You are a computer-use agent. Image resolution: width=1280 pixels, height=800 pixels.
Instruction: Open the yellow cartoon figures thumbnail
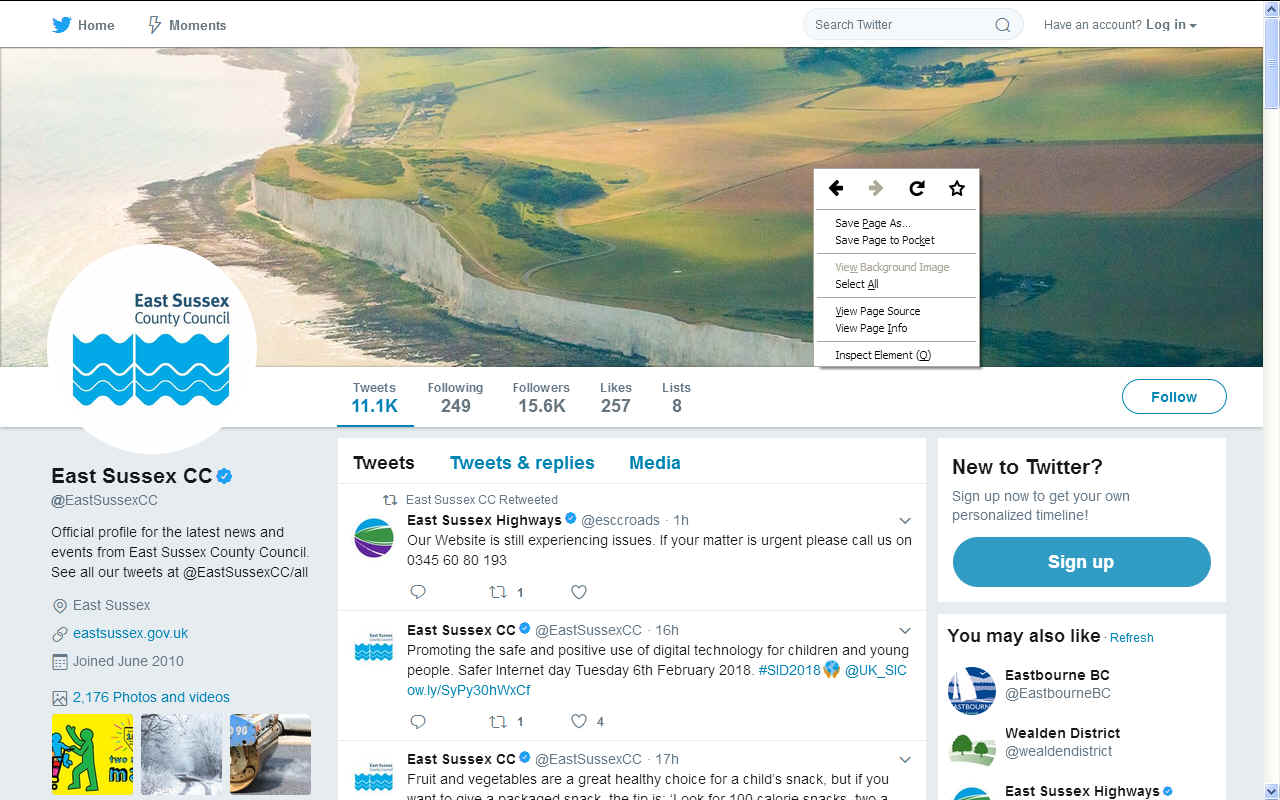(x=92, y=754)
